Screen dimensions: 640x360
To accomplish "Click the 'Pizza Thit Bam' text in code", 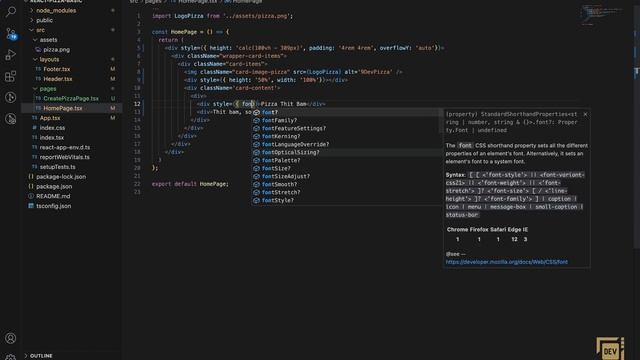I will click(284, 104).
